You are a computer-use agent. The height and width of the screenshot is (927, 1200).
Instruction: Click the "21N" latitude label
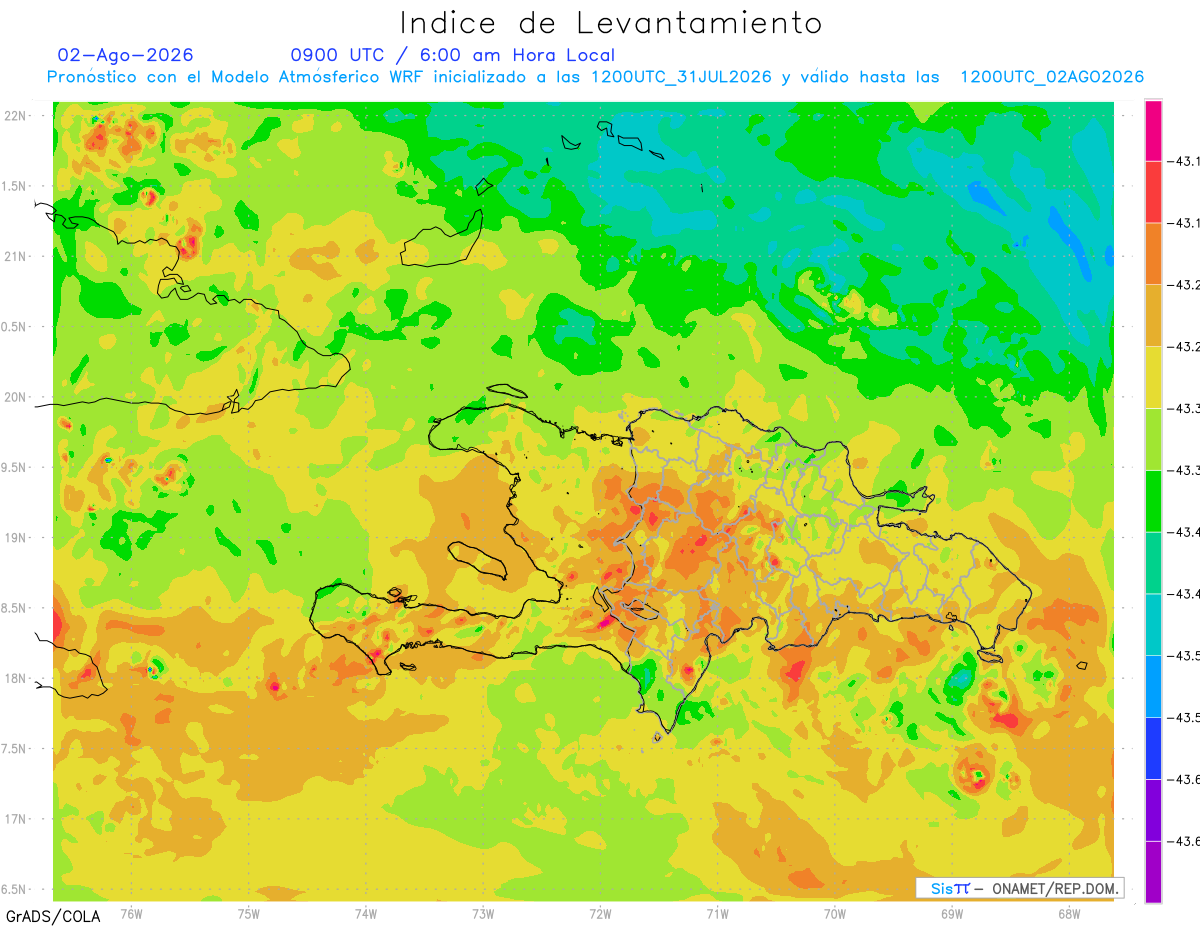(x=16, y=256)
